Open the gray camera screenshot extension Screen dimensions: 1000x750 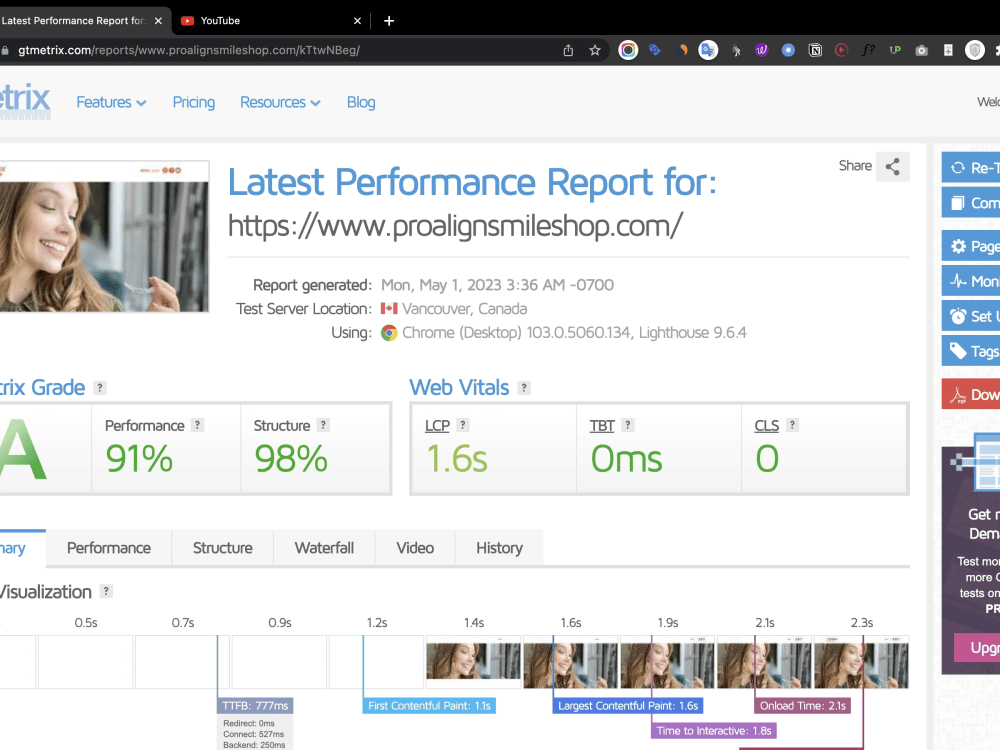[x=922, y=50]
